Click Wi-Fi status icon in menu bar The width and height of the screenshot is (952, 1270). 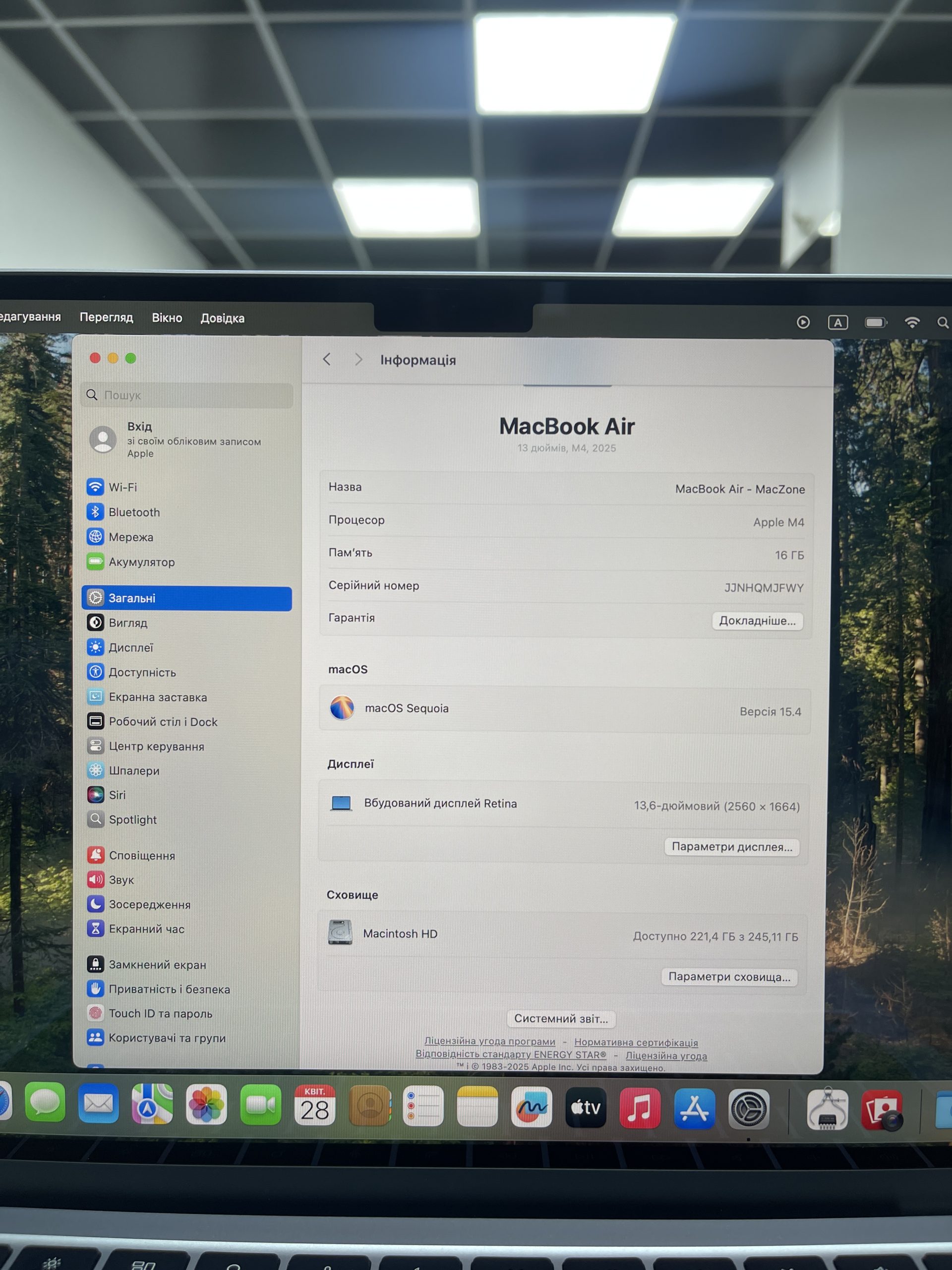point(912,322)
